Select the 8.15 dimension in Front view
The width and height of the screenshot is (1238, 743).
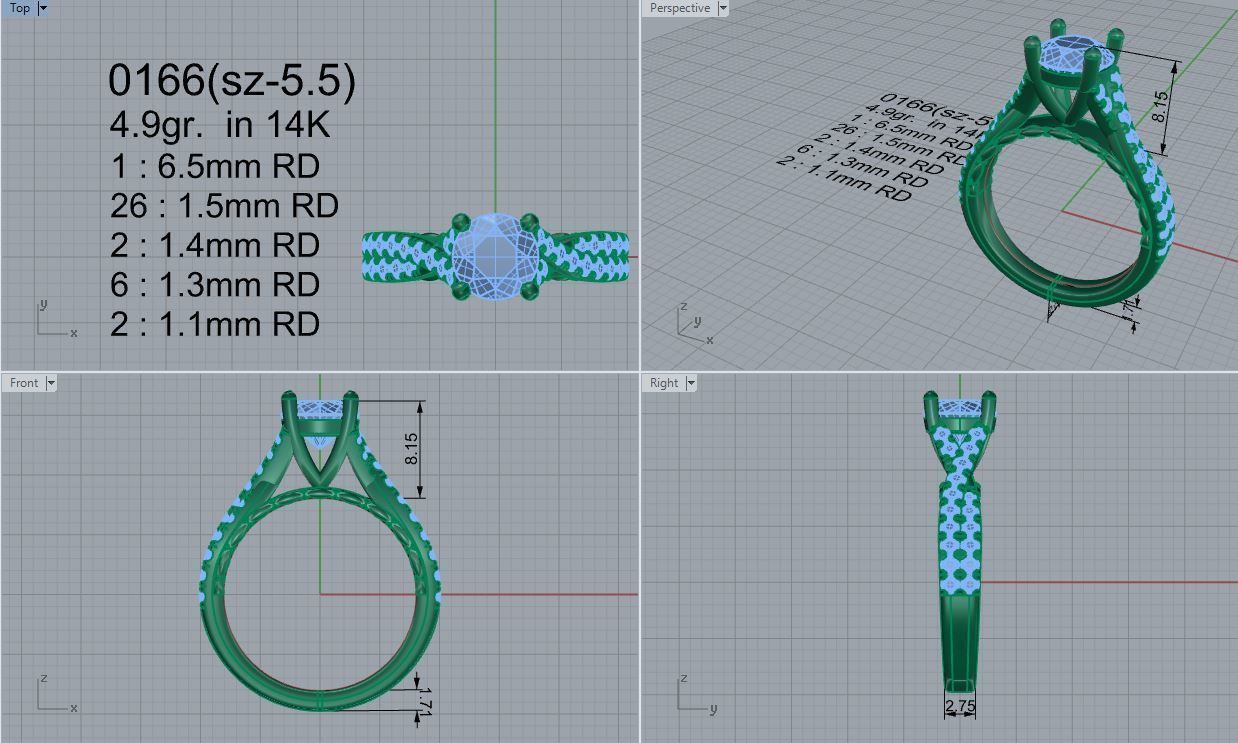412,449
